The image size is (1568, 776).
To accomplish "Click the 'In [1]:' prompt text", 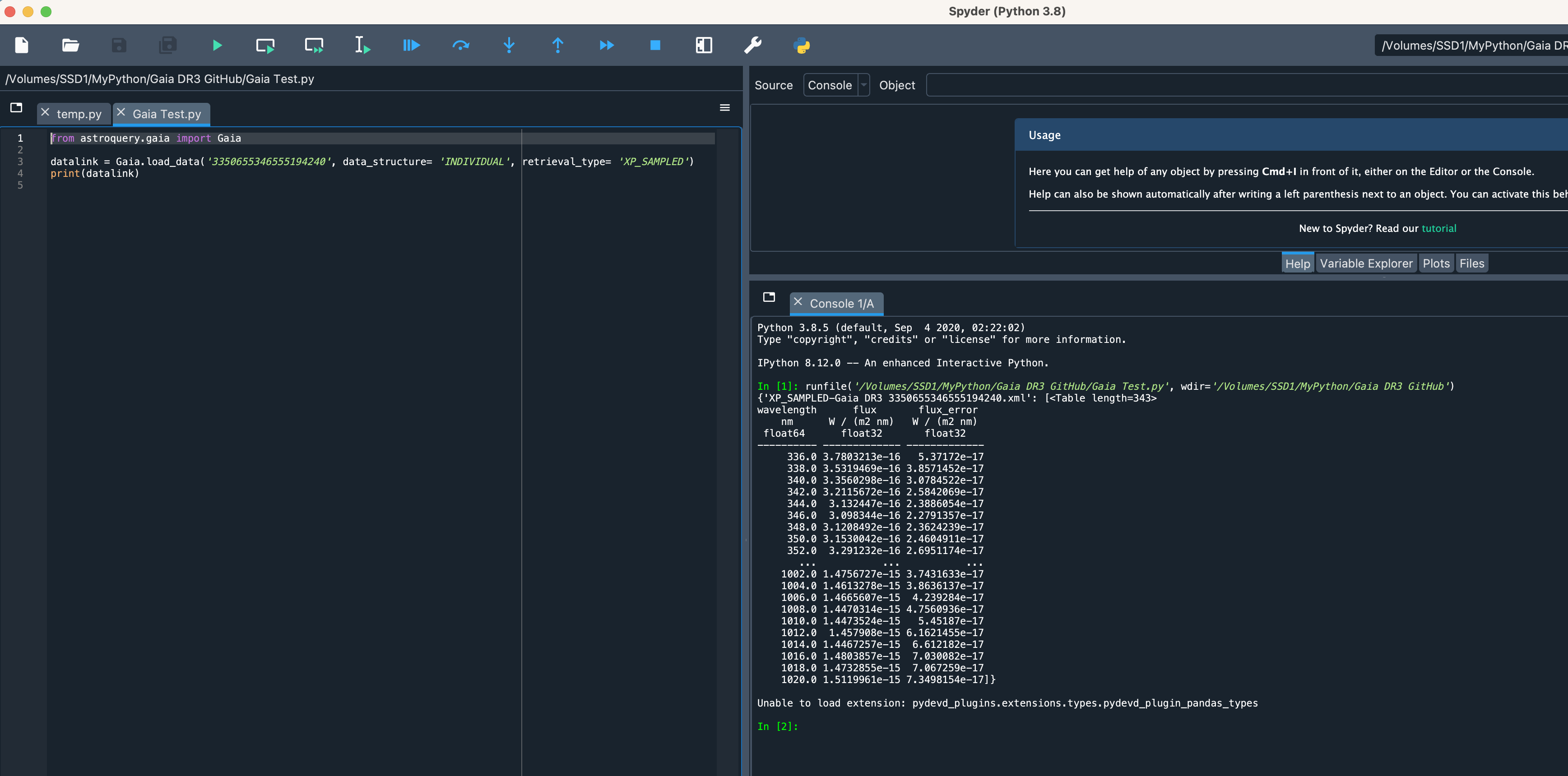I will (x=777, y=387).
